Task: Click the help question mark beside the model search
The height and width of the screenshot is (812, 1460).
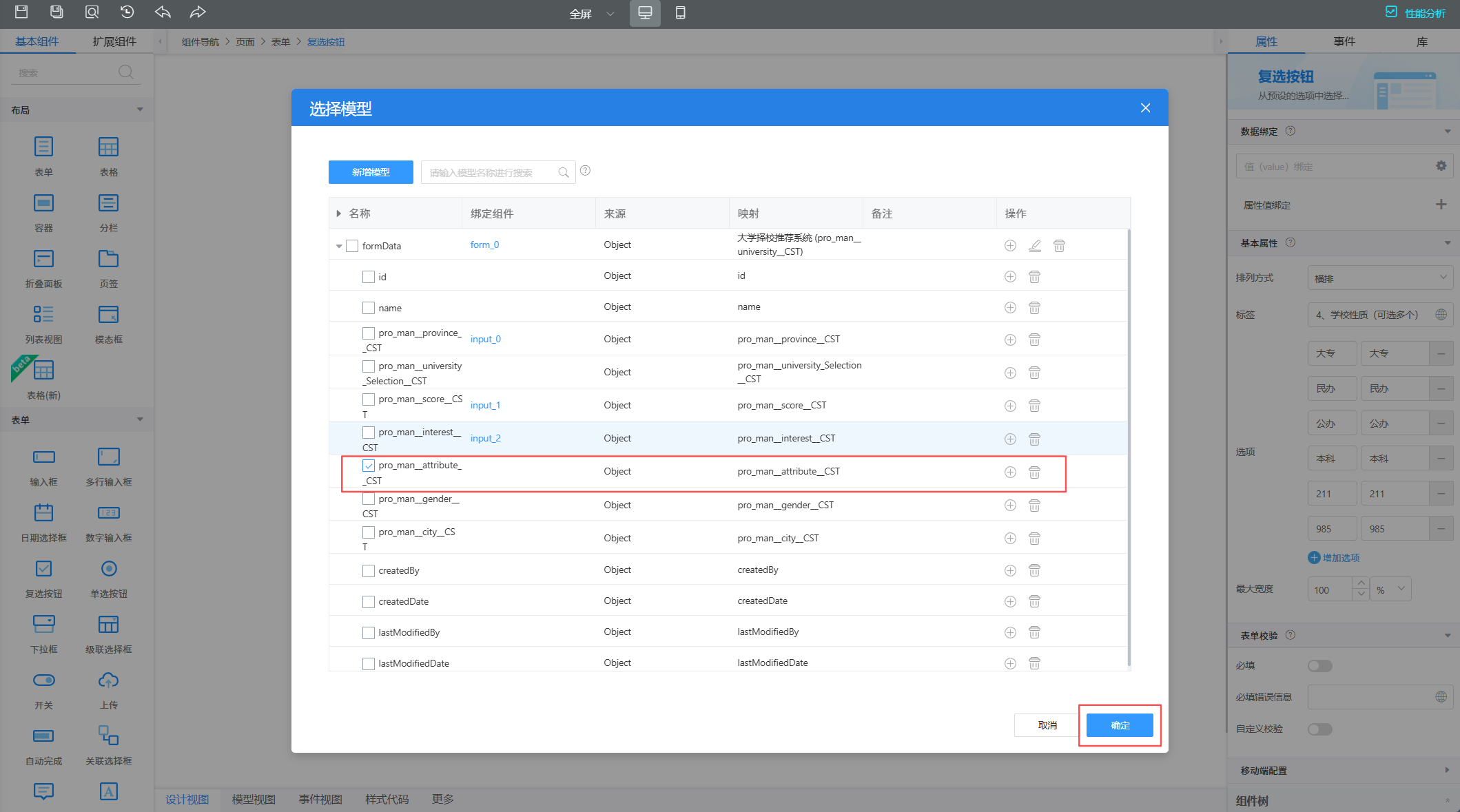Action: pos(585,171)
